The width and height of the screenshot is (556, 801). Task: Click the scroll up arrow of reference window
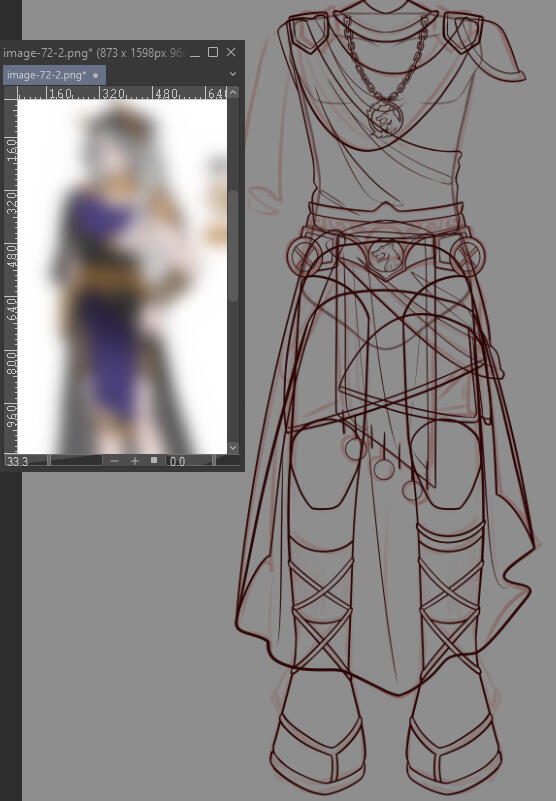pyautogui.click(x=233, y=92)
